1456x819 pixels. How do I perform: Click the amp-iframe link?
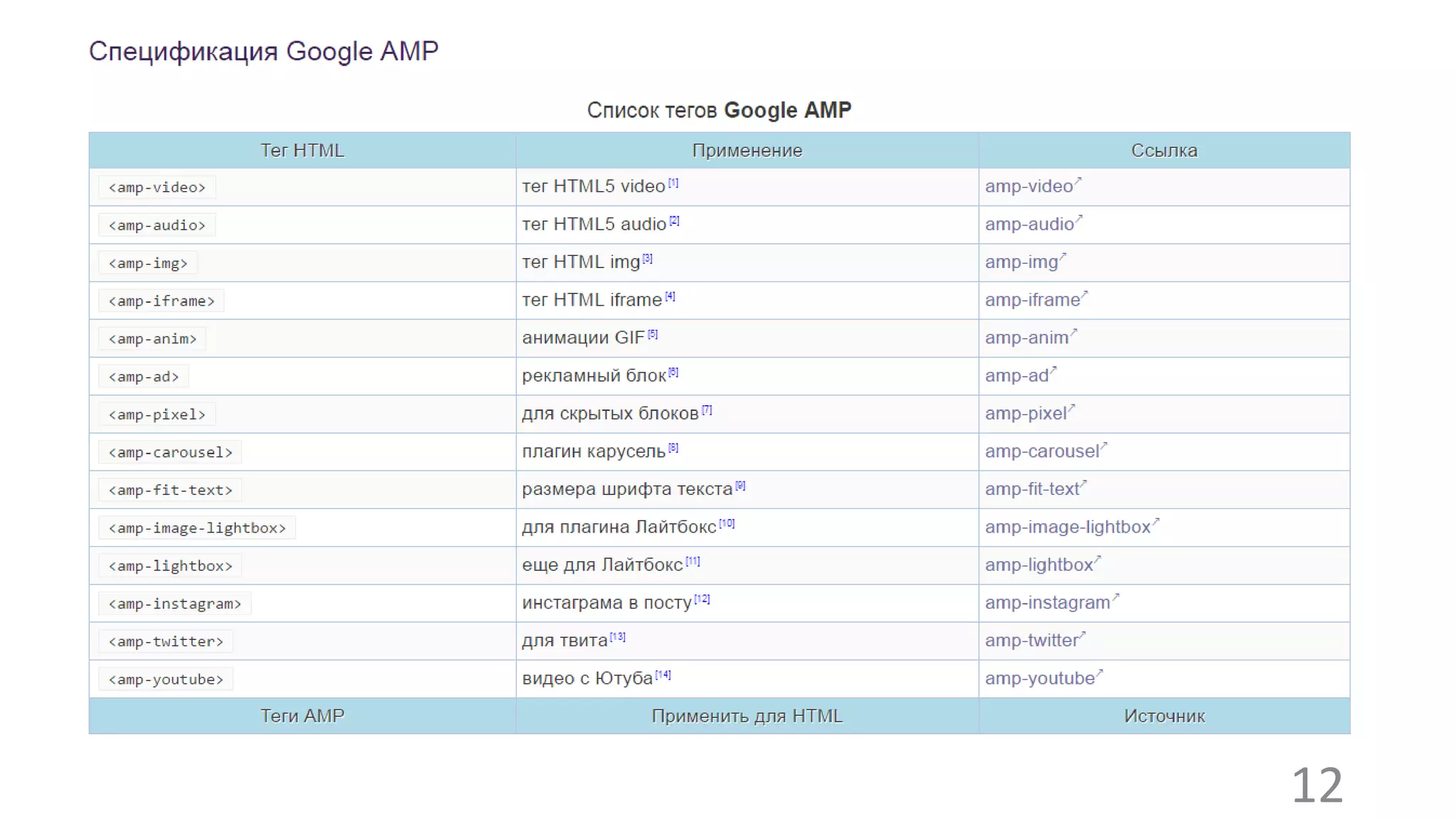tap(1032, 300)
